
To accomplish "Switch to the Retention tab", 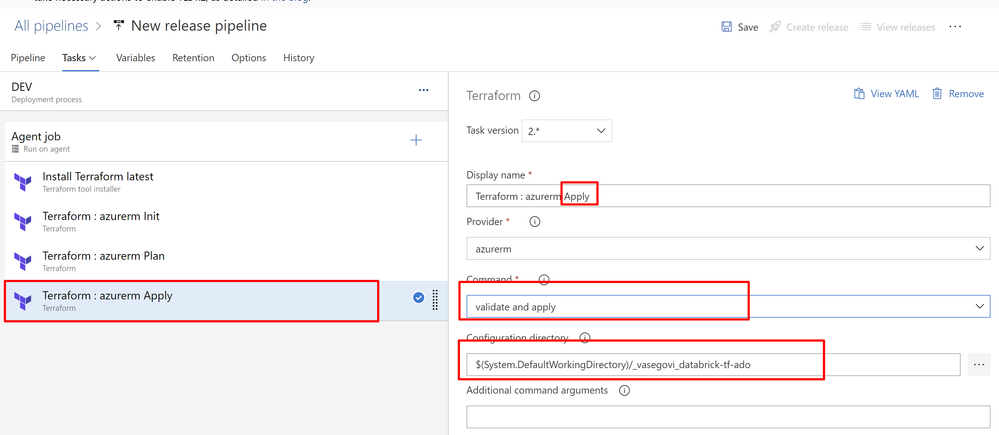I will (193, 58).
